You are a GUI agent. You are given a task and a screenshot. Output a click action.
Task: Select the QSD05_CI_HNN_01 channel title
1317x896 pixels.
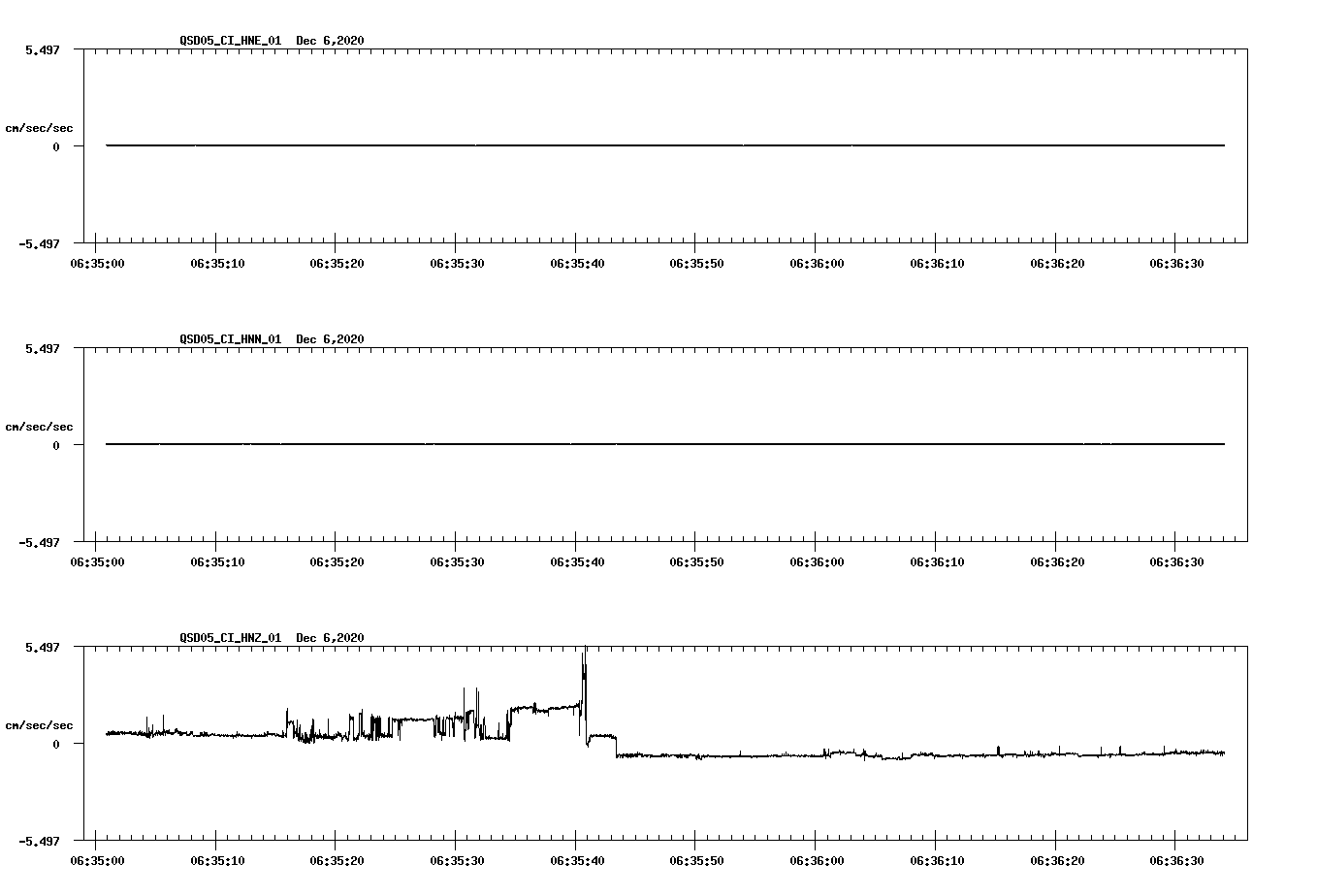229,340
